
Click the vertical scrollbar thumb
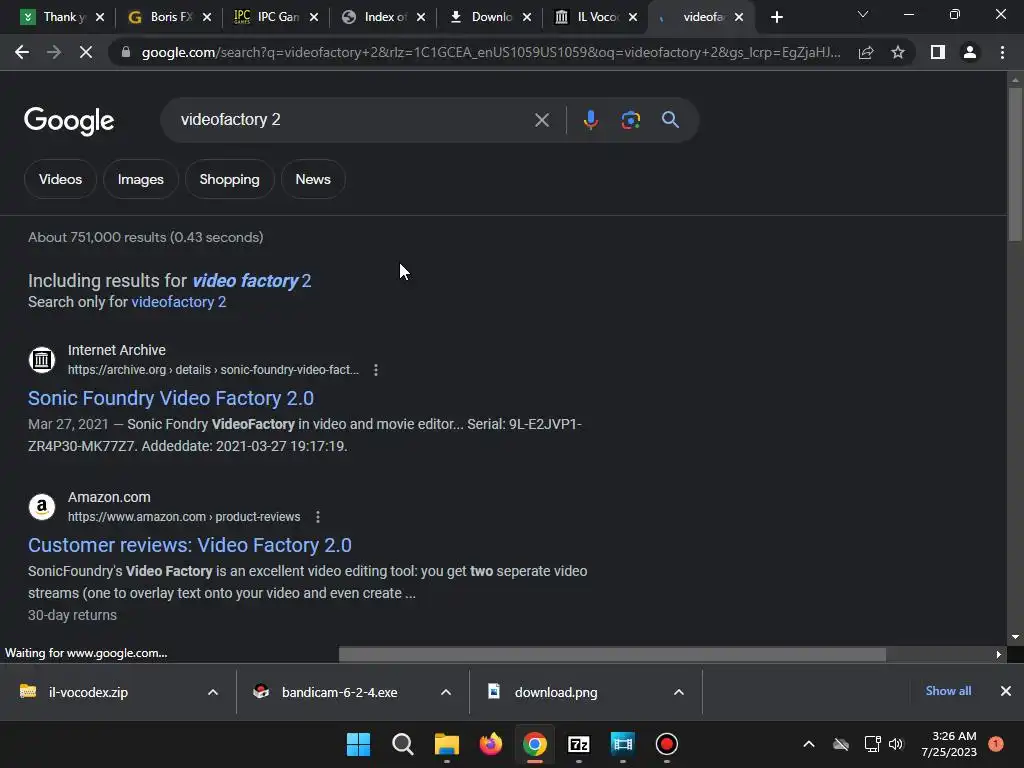tap(1015, 163)
